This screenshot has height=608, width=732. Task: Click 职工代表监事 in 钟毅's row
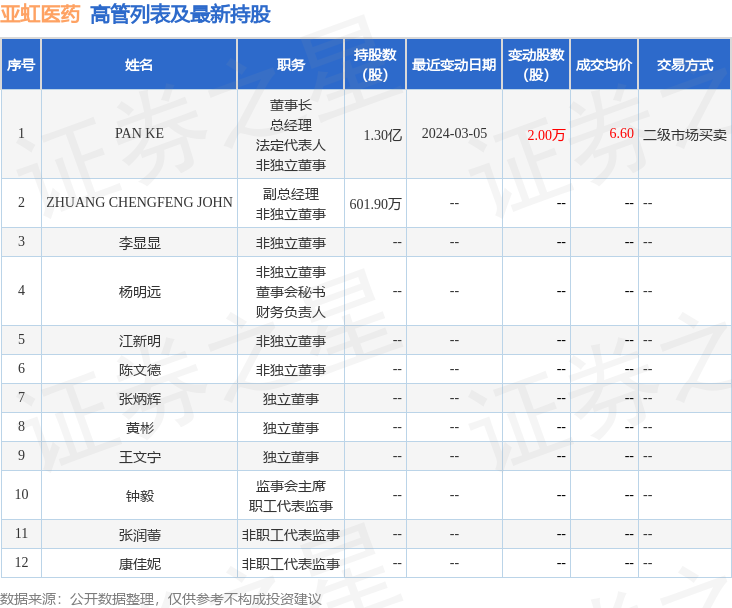coord(290,506)
